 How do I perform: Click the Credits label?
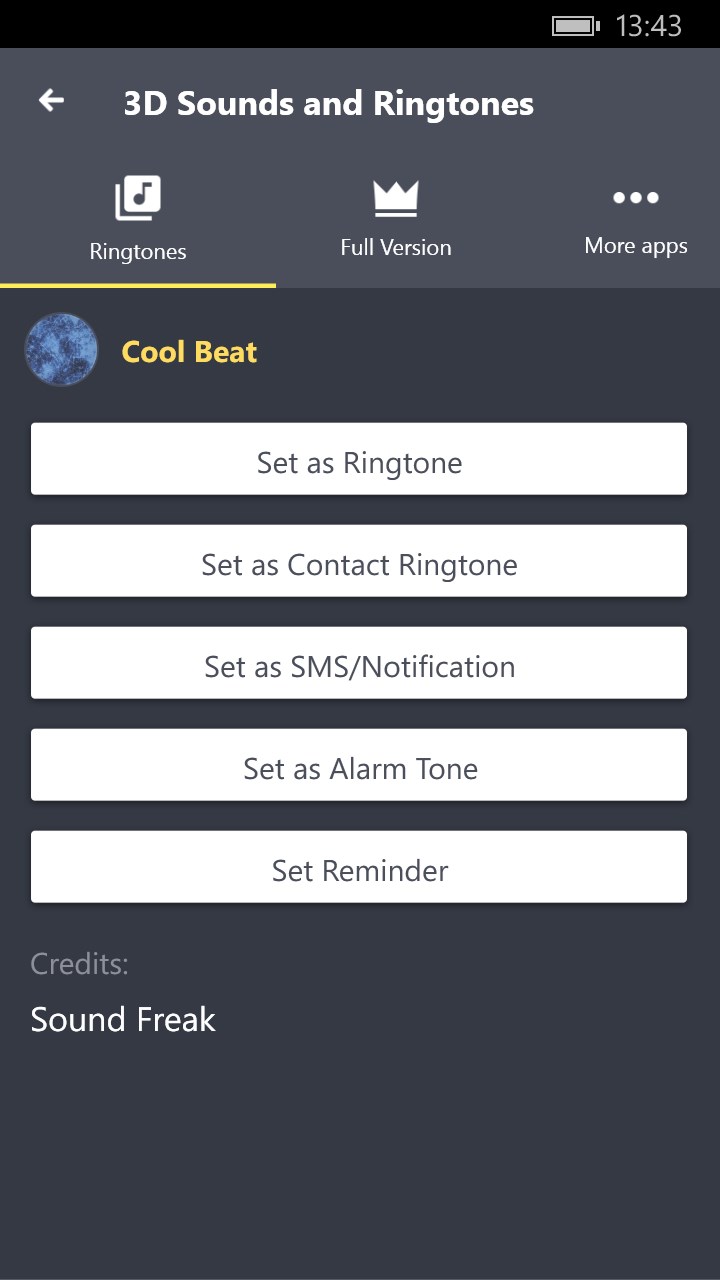(x=80, y=964)
